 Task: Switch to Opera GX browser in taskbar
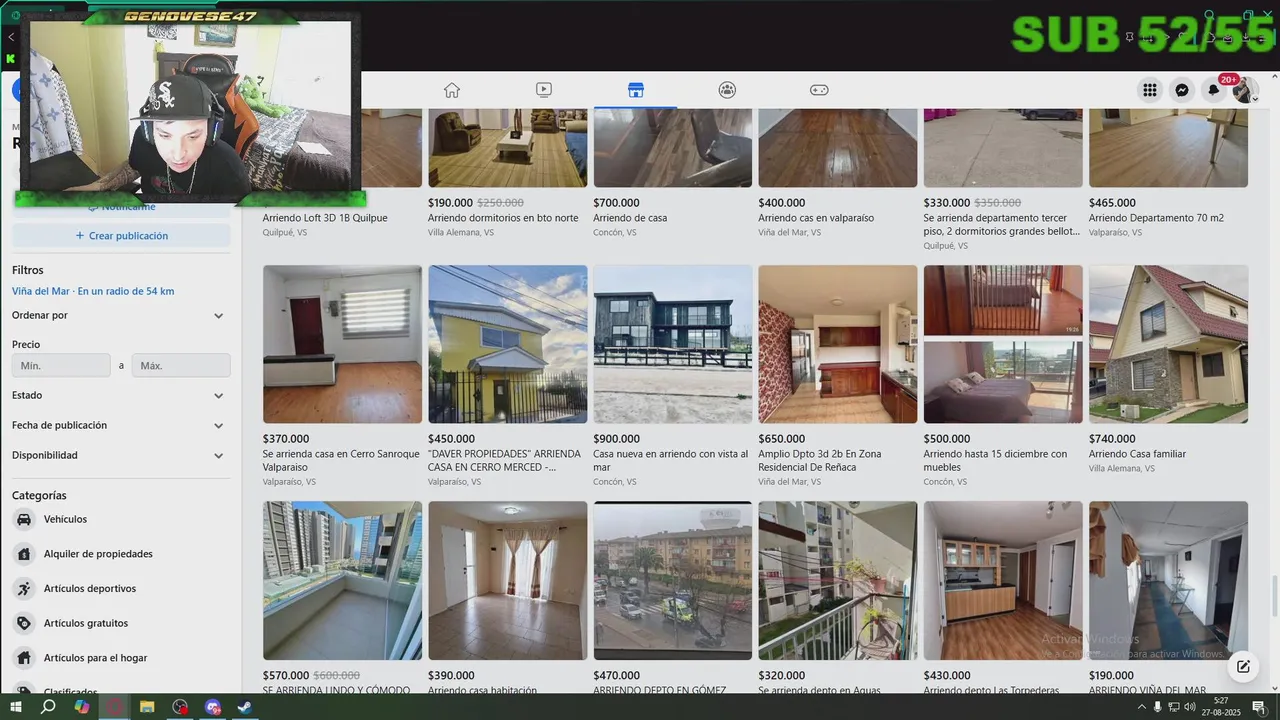(115, 707)
